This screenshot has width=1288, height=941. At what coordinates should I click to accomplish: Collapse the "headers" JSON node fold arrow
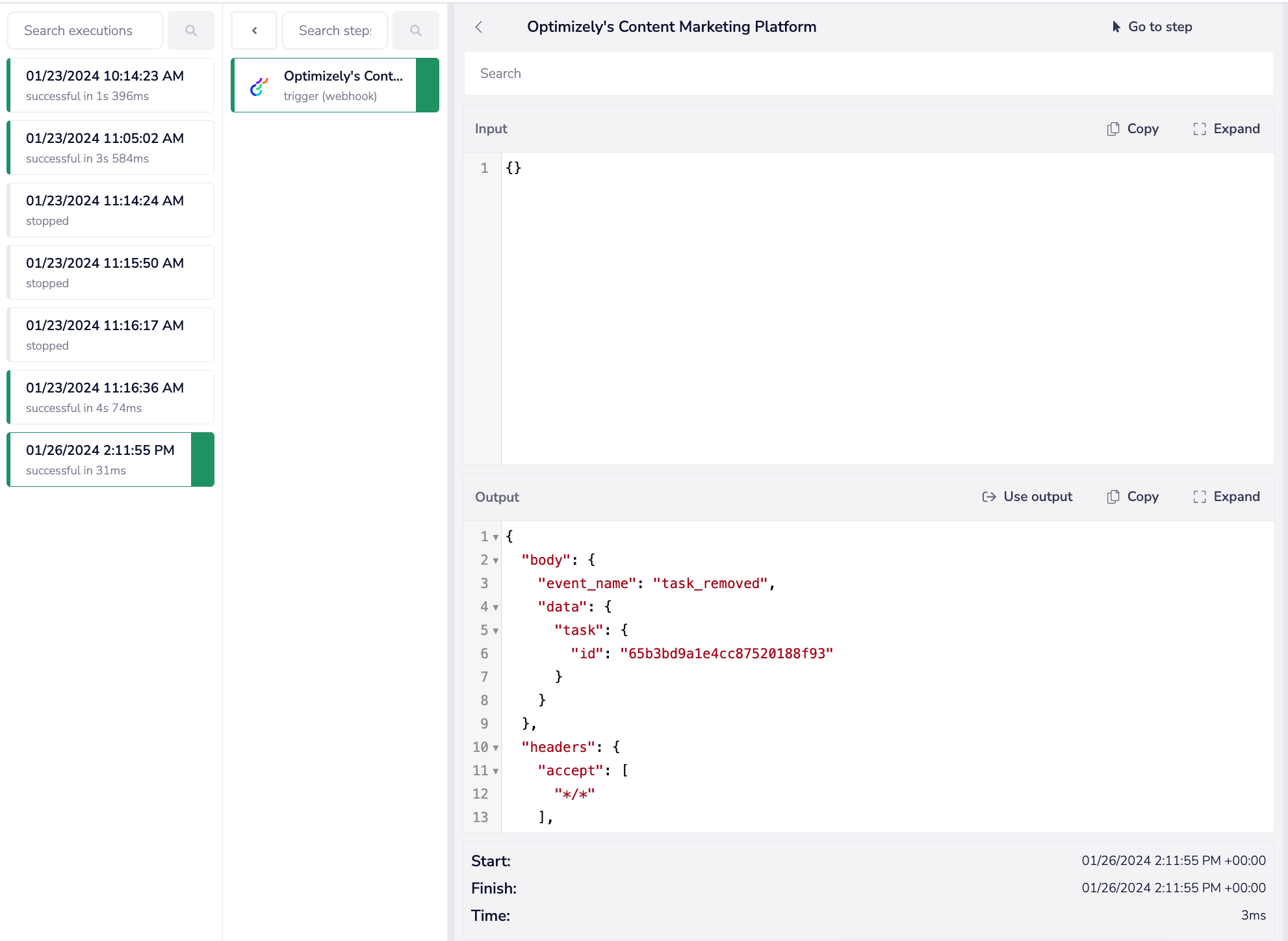[495, 748]
